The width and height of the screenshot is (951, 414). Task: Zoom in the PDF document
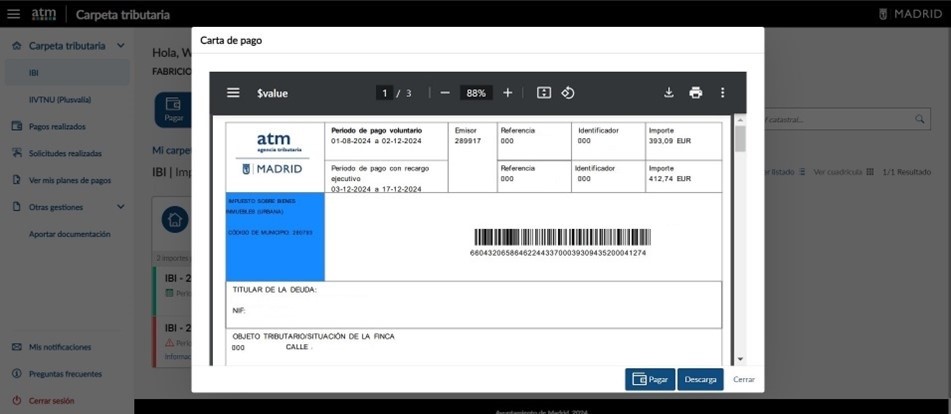click(508, 93)
